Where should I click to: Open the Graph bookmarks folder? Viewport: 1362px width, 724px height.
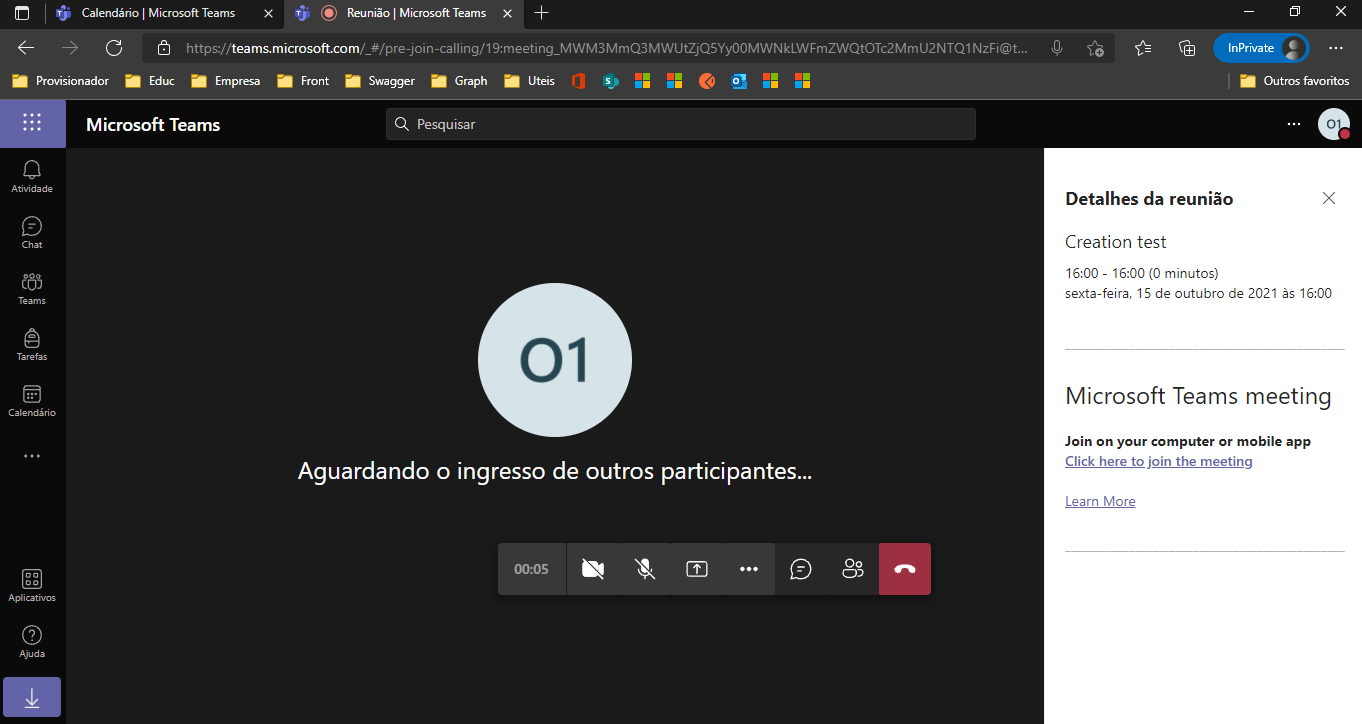pyautogui.click(x=459, y=81)
